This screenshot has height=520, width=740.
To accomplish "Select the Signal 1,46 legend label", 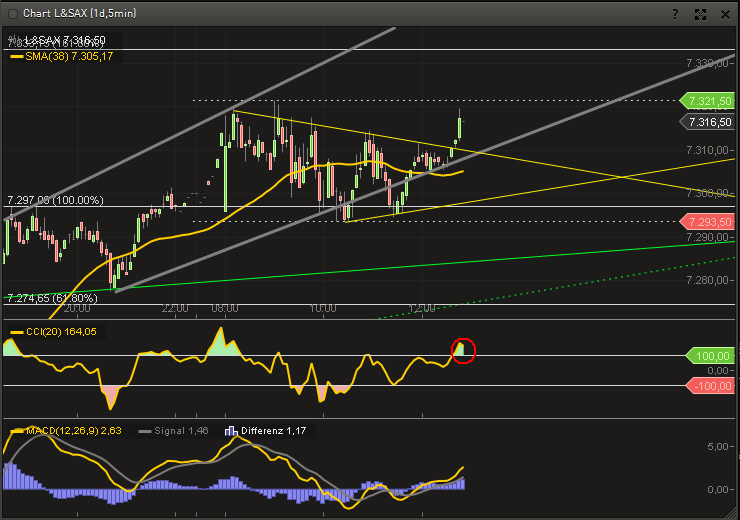I will pos(181,430).
